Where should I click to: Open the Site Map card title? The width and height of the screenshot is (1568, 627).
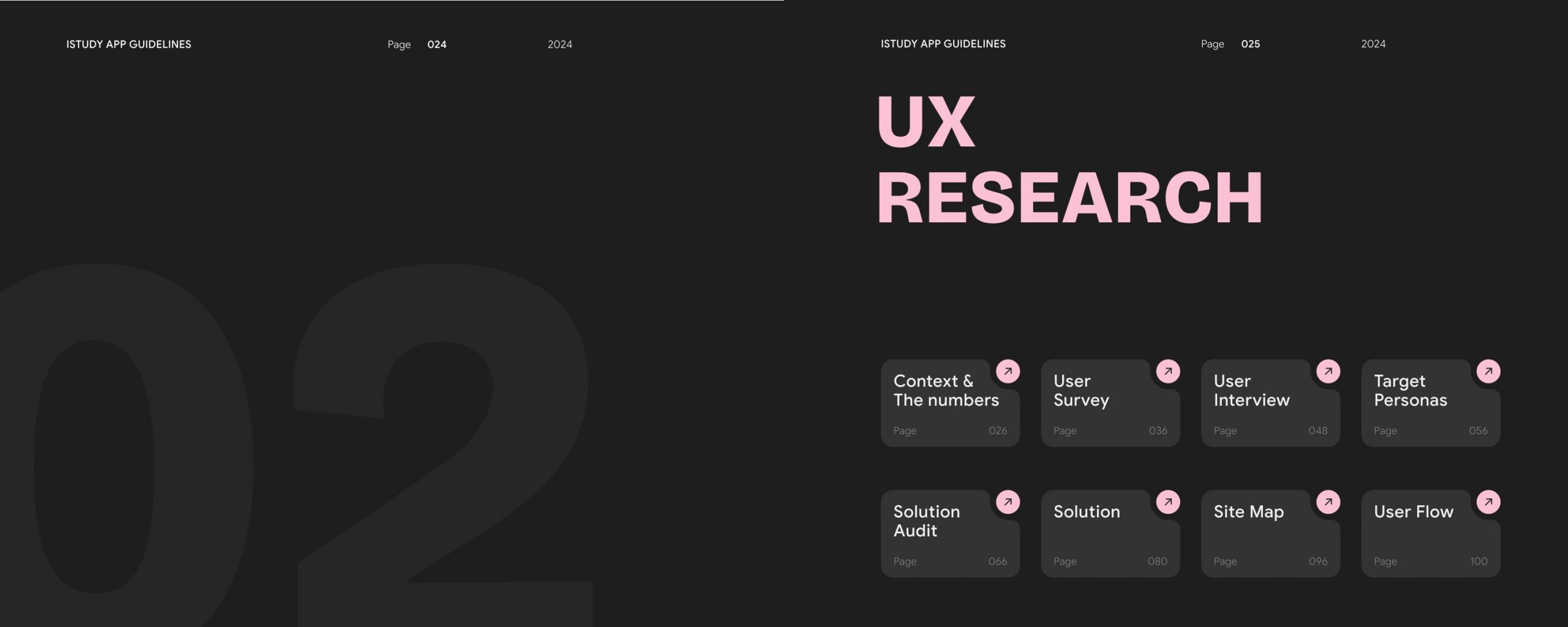click(1248, 512)
